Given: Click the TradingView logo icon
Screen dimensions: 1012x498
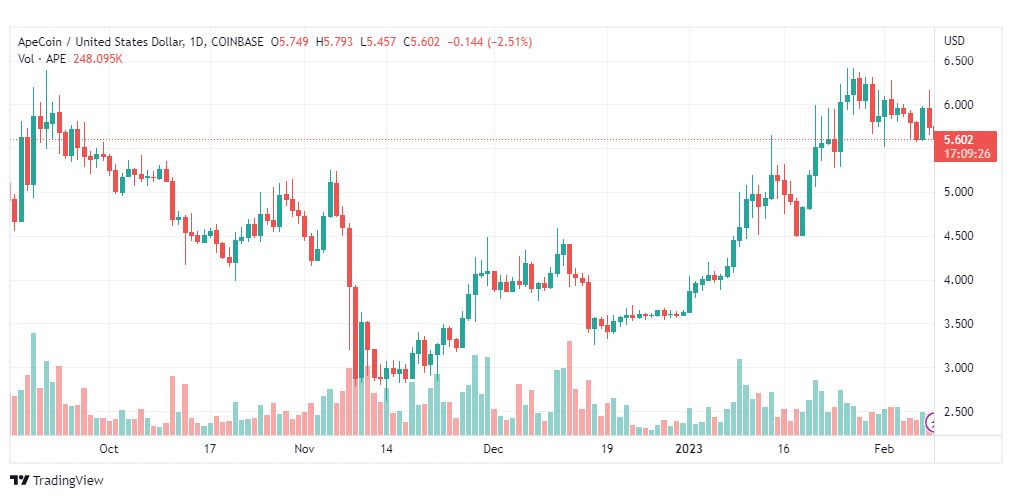Looking at the screenshot, I should (x=20, y=481).
